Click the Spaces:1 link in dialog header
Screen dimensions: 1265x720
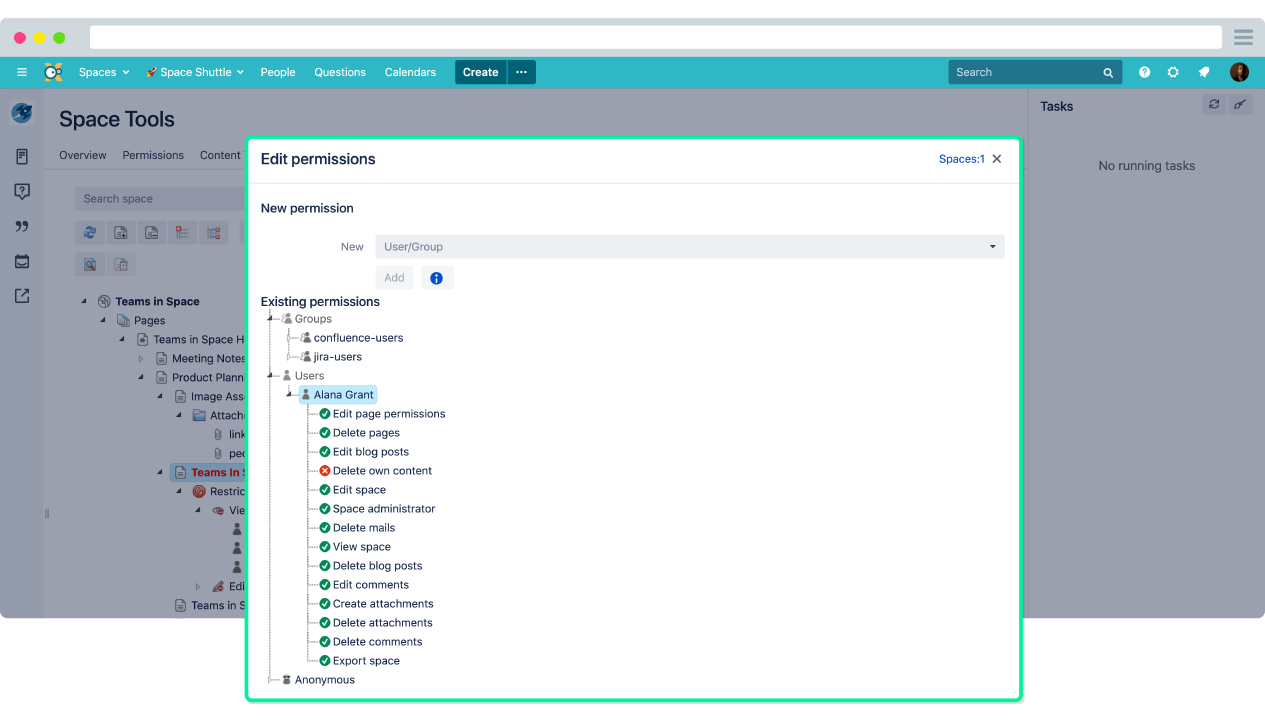click(961, 159)
